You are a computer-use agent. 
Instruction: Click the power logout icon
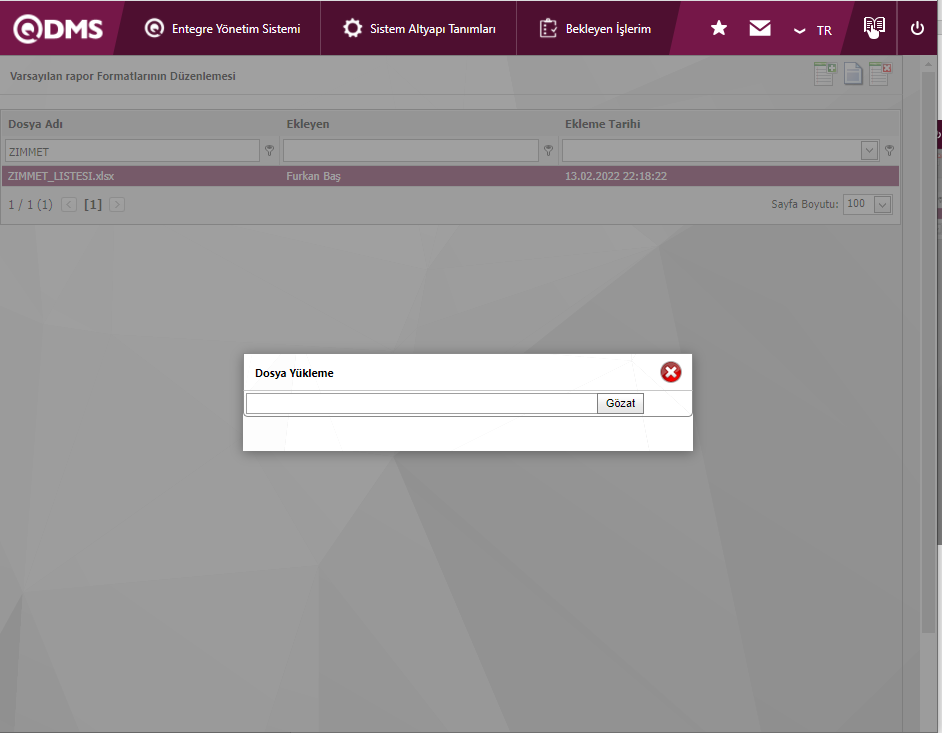pyautogui.click(x=917, y=28)
